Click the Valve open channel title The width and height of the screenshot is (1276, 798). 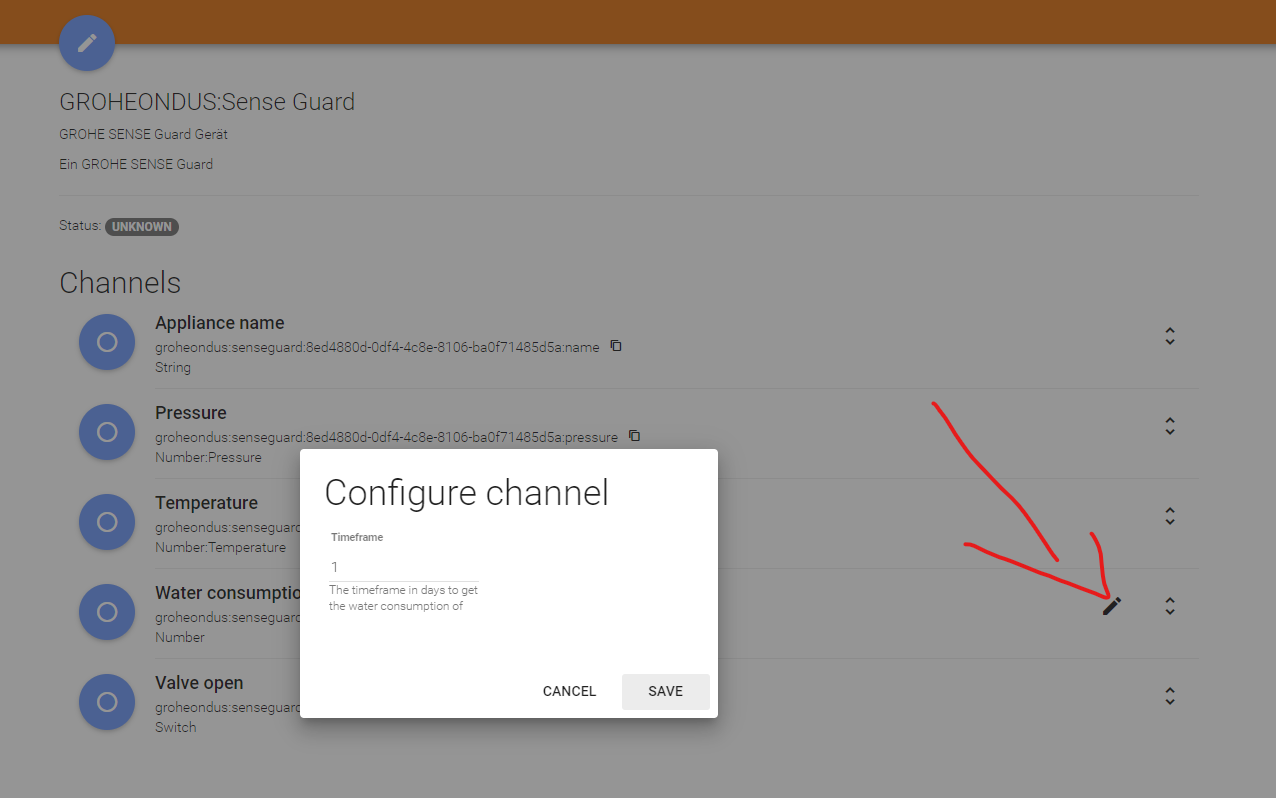coord(199,683)
